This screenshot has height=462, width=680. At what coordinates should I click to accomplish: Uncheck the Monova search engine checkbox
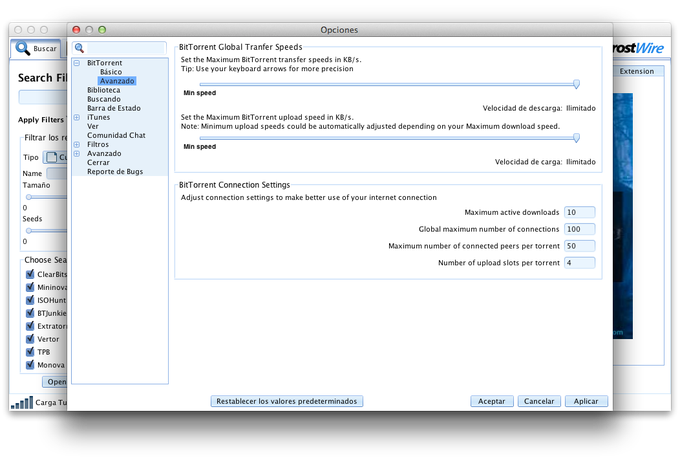30,365
